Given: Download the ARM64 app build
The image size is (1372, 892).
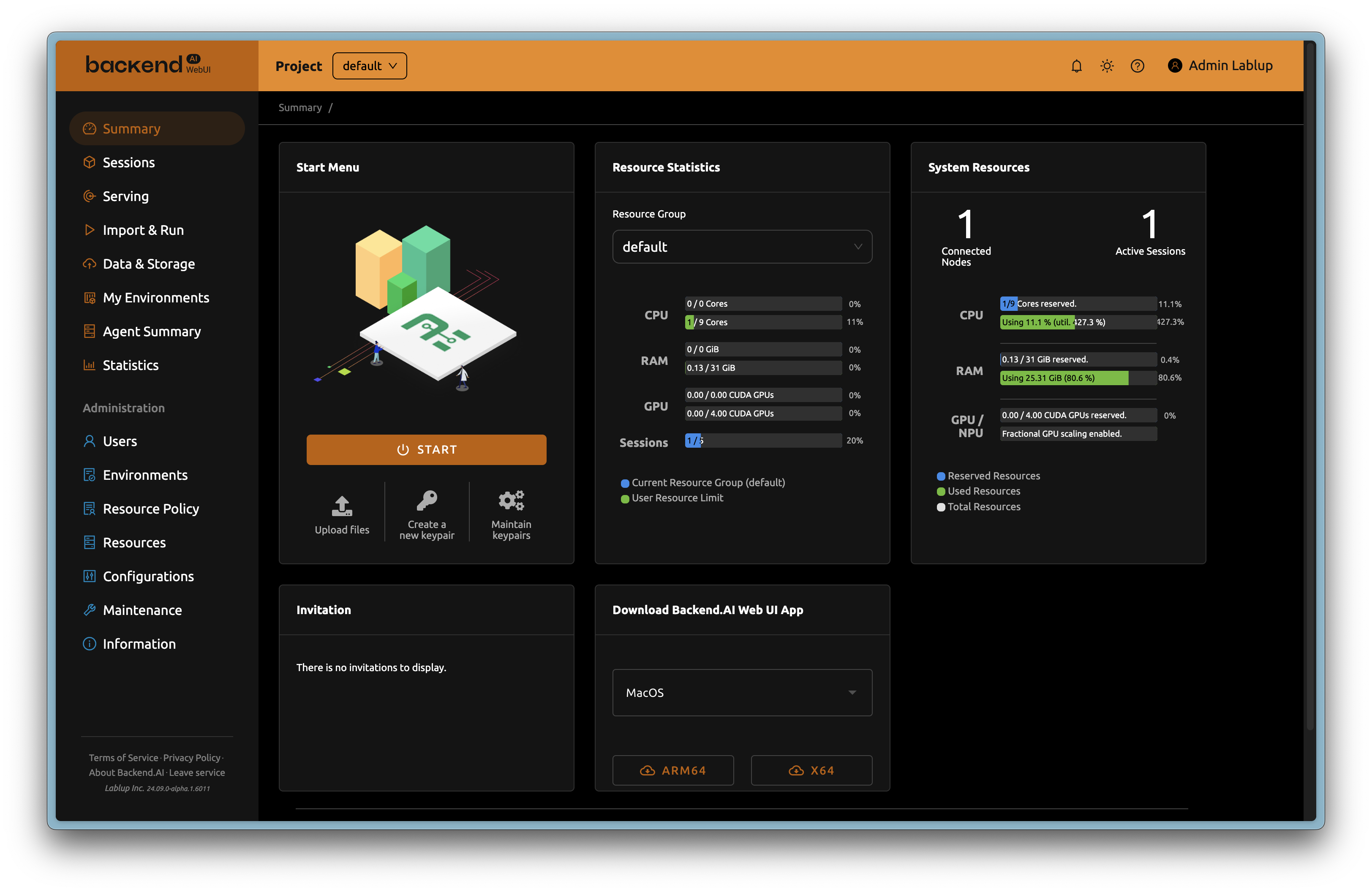Looking at the screenshot, I should tap(673, 770).
